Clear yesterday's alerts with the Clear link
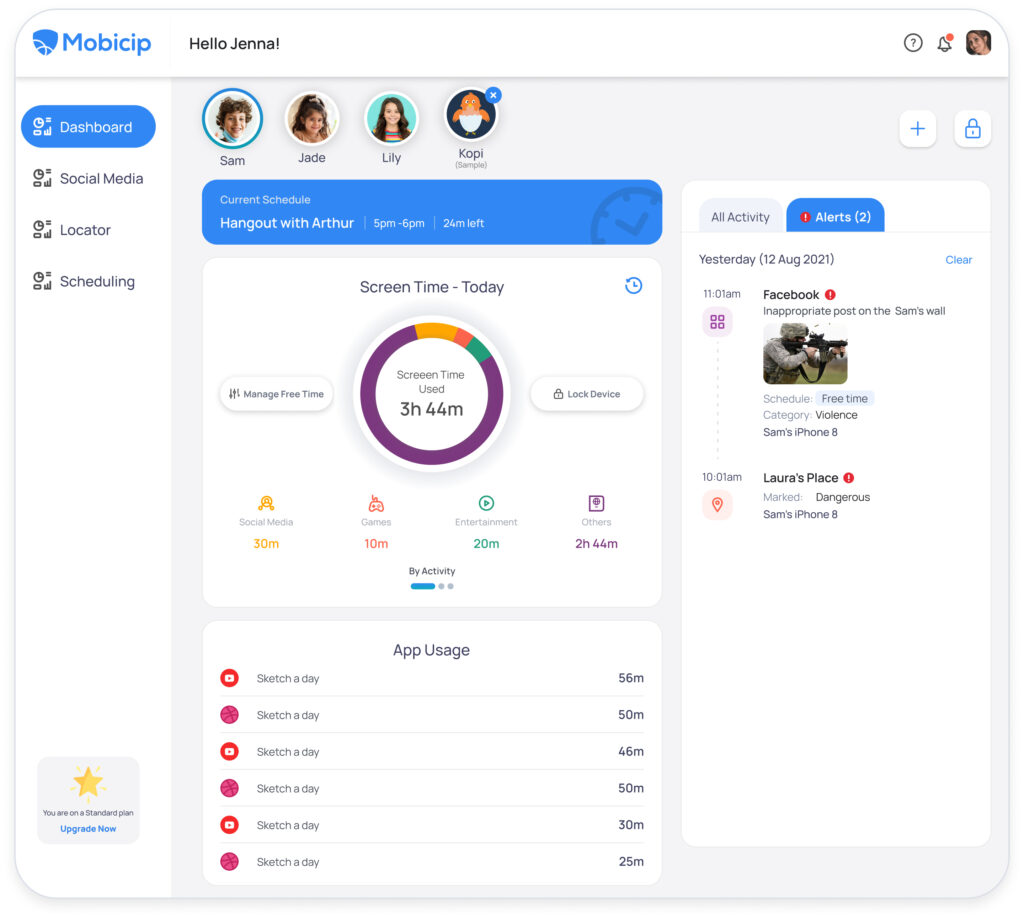The image size is (1024, 919). (958, 259)
